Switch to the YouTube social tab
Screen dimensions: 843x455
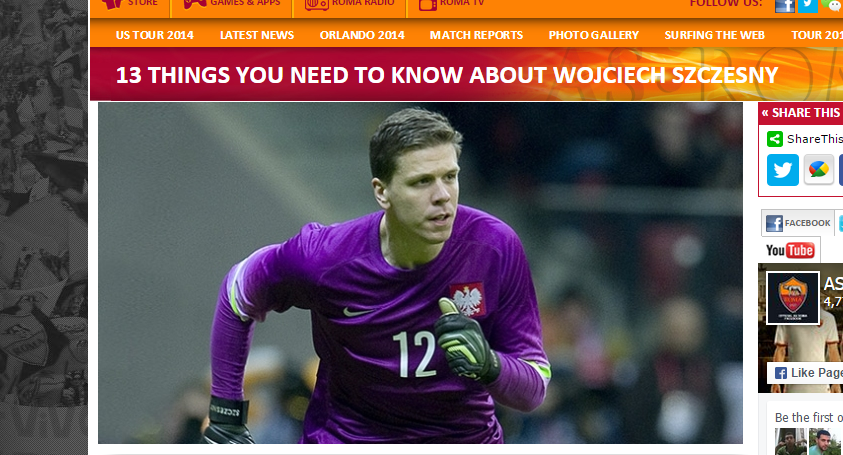(x=790, y=250)
